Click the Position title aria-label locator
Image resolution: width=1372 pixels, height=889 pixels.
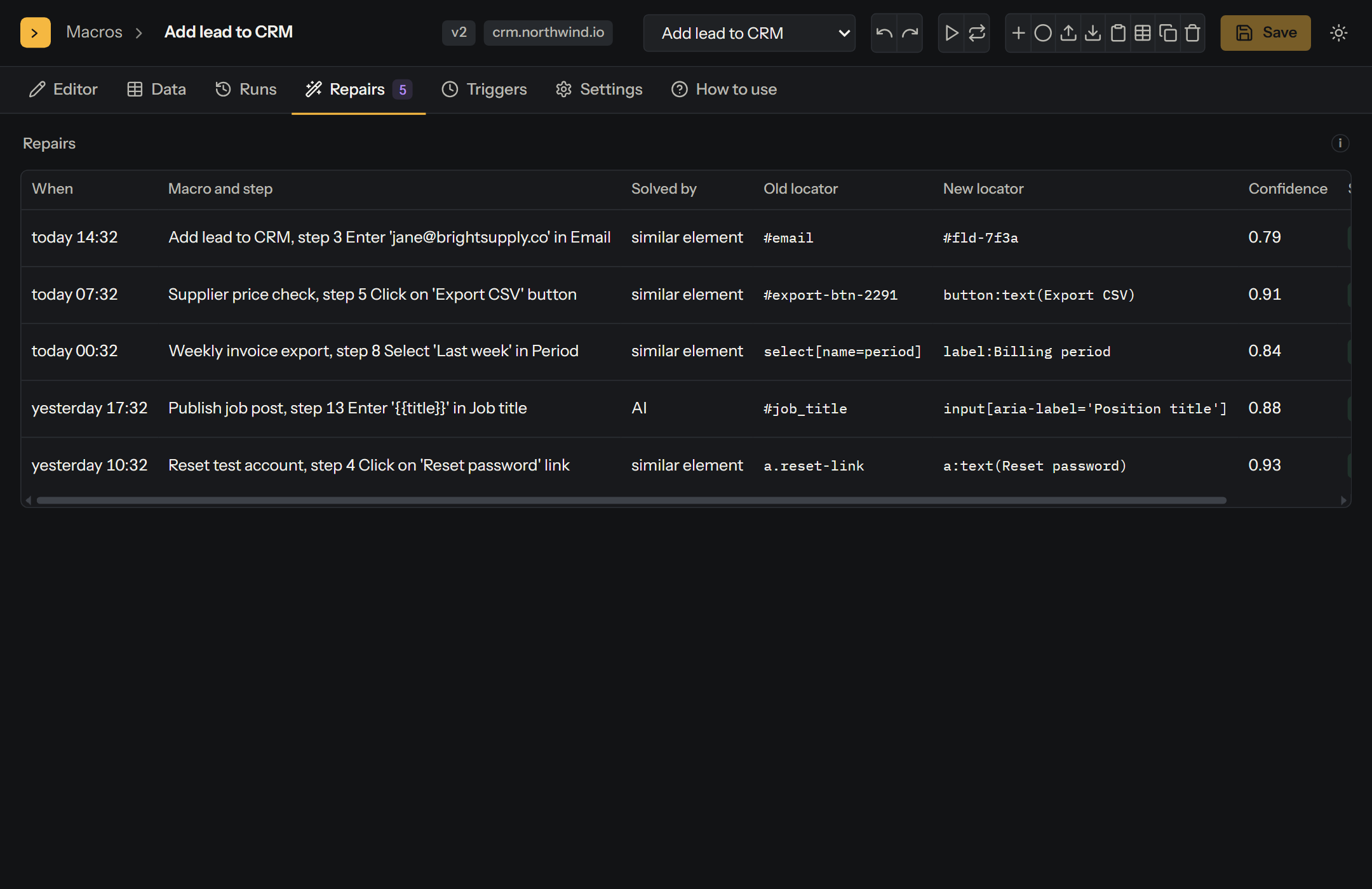pyautogui.click(x=1085, y=408)
